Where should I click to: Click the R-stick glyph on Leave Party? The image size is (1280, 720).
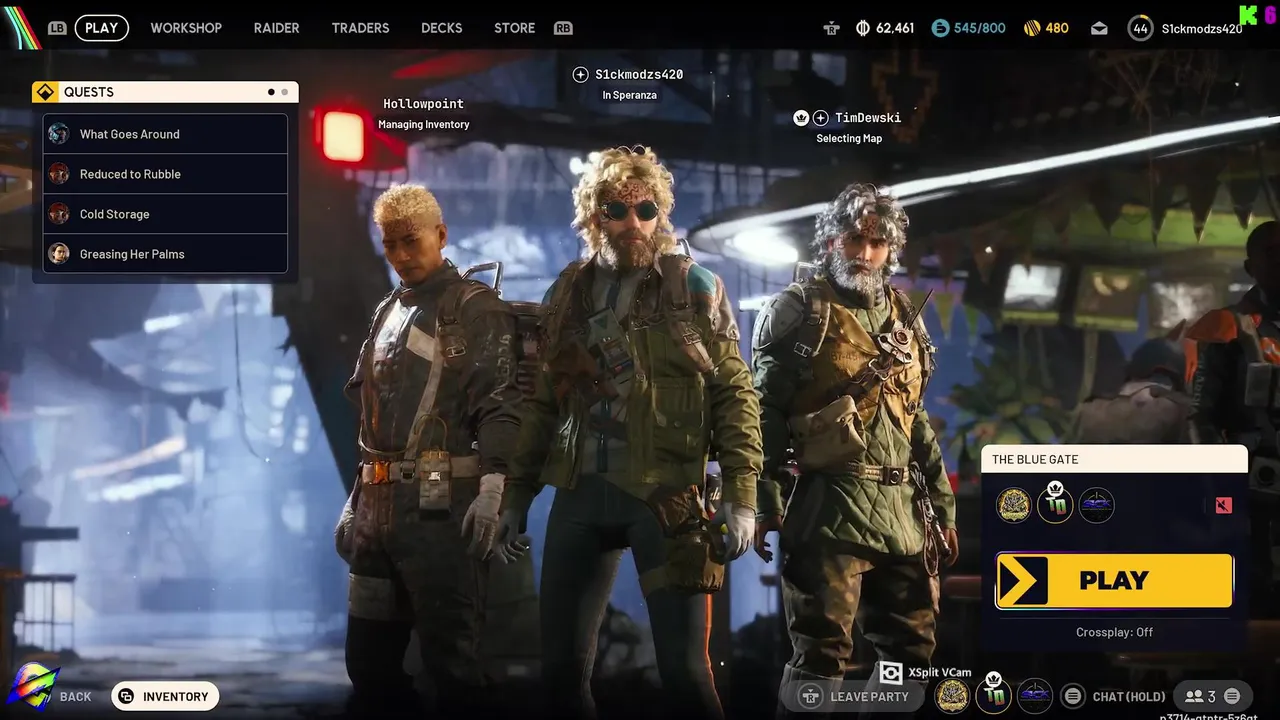811,696
